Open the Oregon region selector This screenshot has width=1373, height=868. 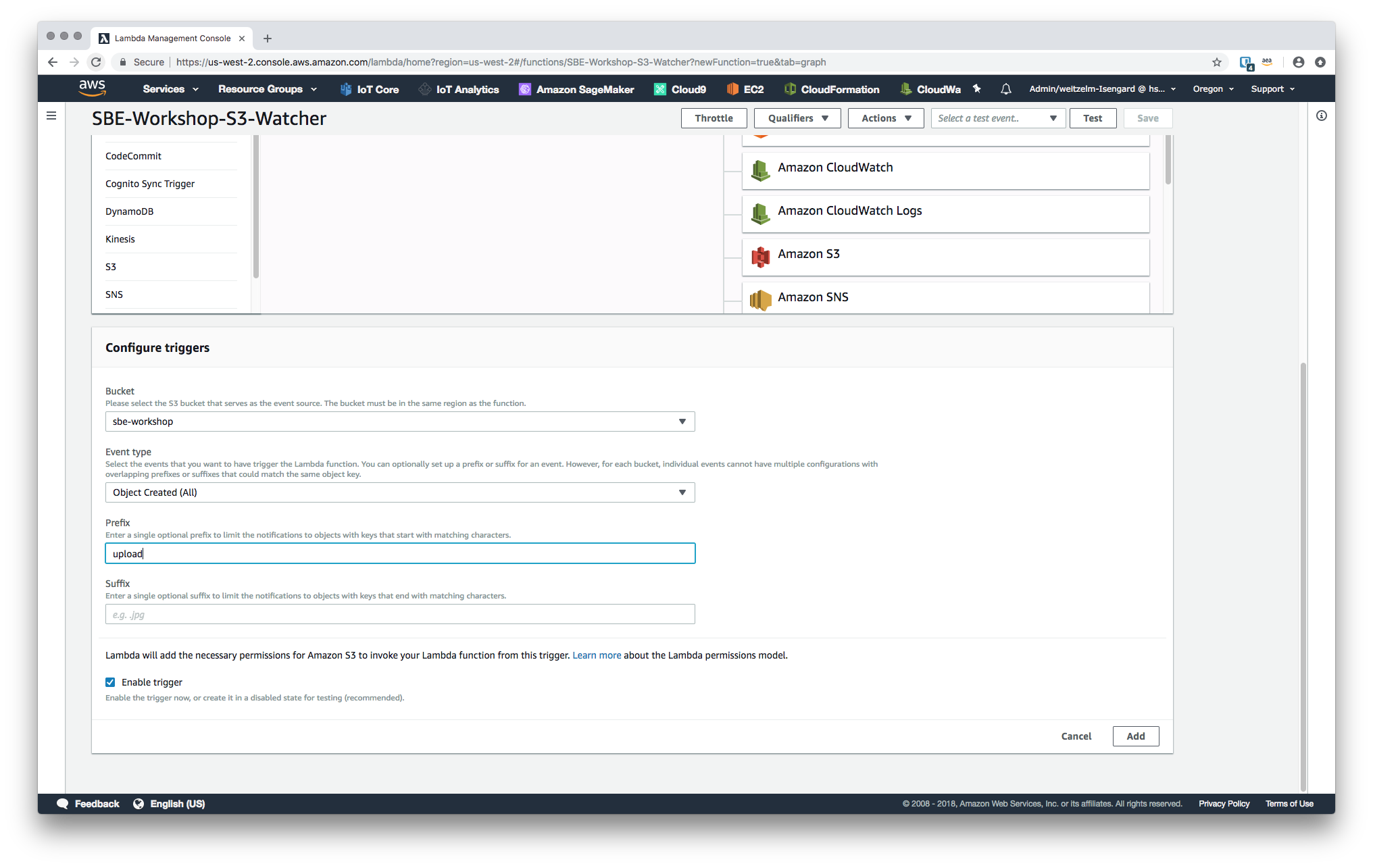point(1214,89)
